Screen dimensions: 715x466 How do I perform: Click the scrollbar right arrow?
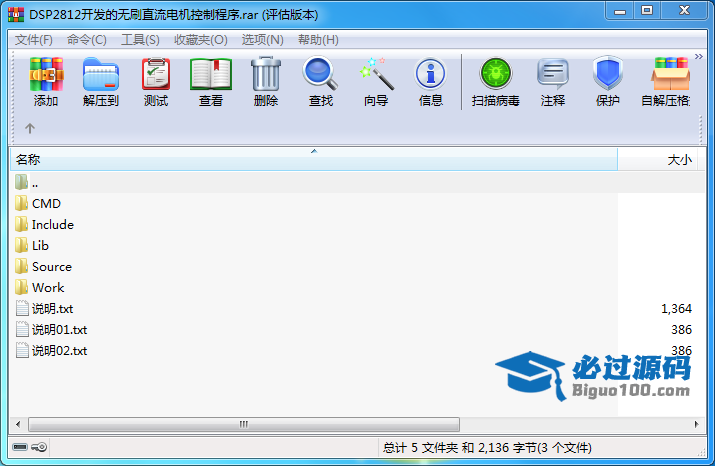pyautogui.click(x=696, y=425)
